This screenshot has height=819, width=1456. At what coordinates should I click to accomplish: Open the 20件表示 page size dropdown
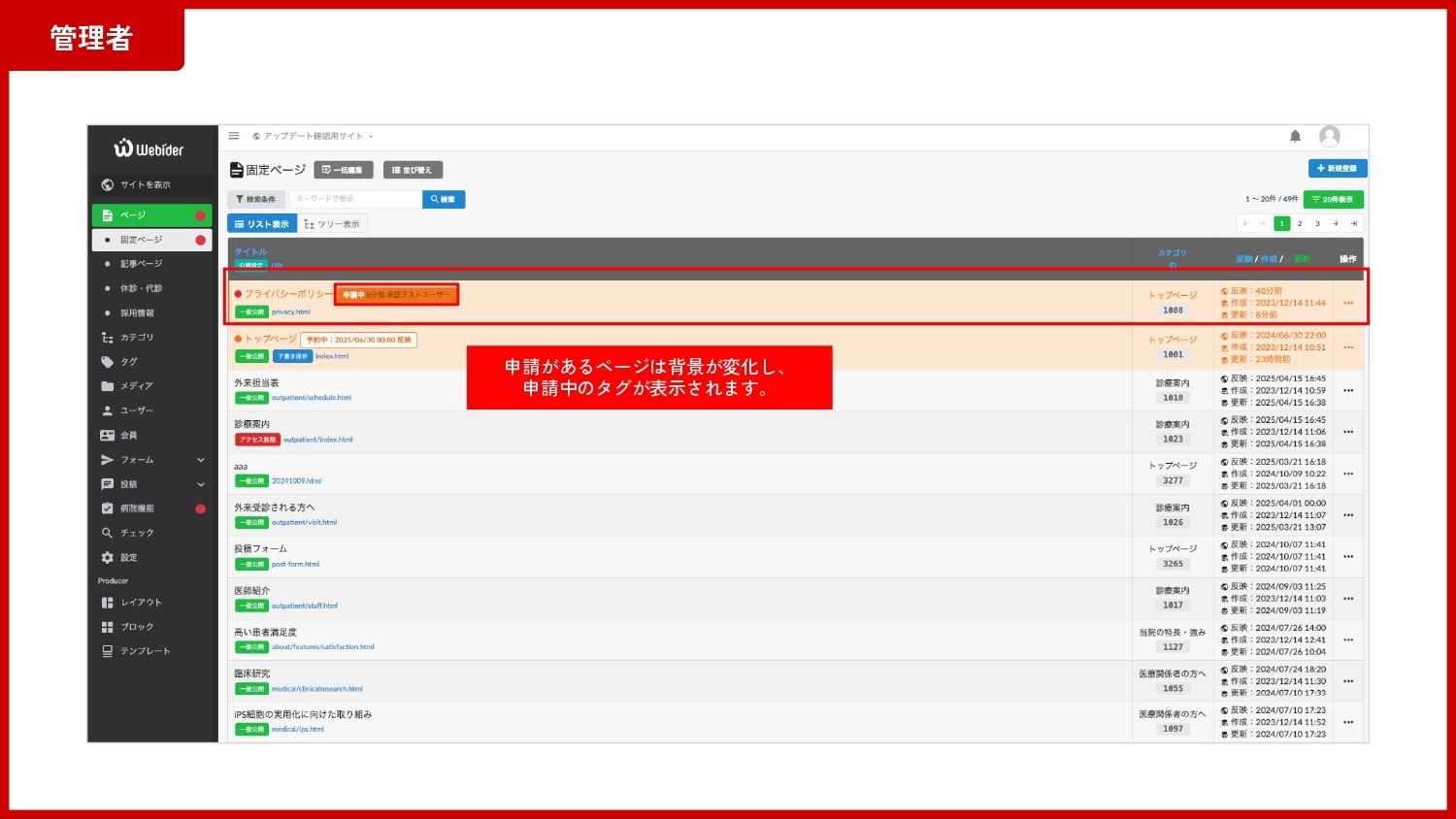[x=1333, y=199]
